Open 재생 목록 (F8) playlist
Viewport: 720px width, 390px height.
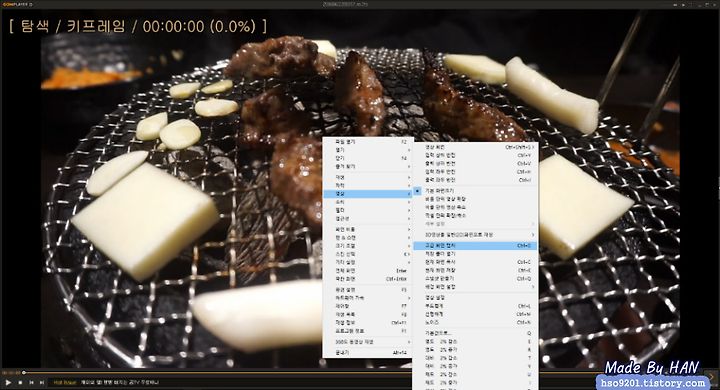368,315
